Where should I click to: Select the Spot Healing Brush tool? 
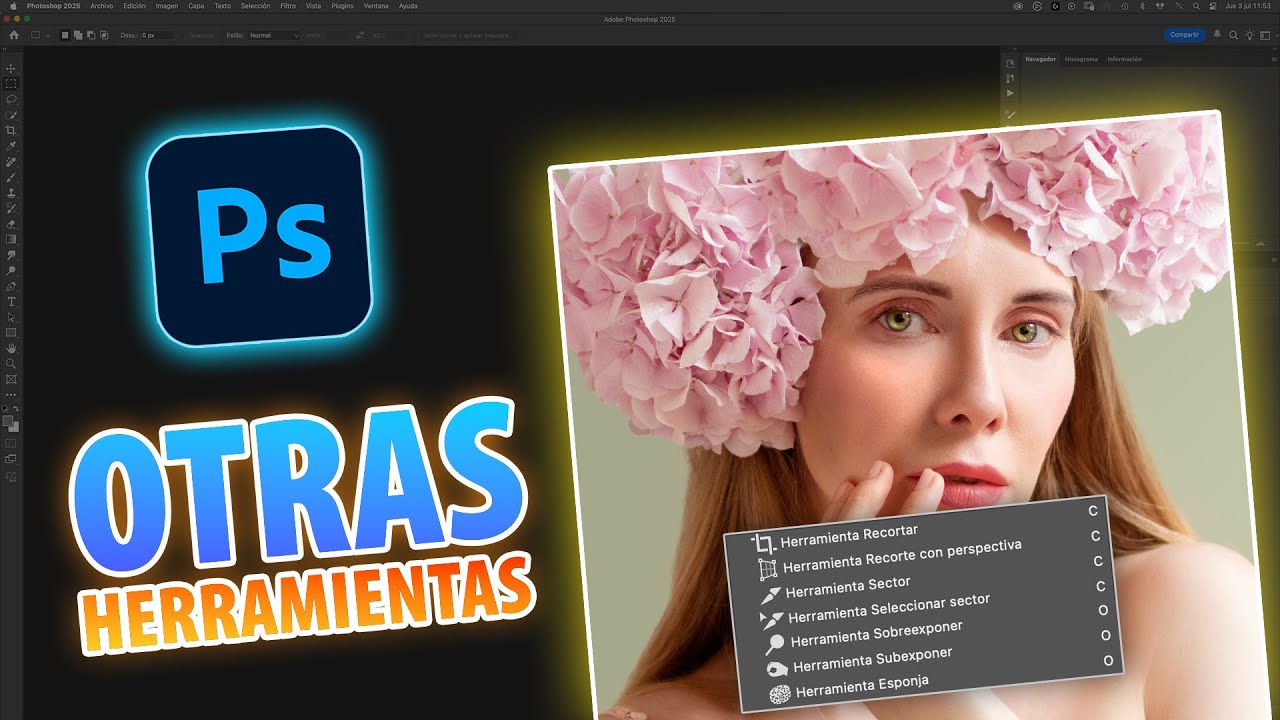pos(12,162)
